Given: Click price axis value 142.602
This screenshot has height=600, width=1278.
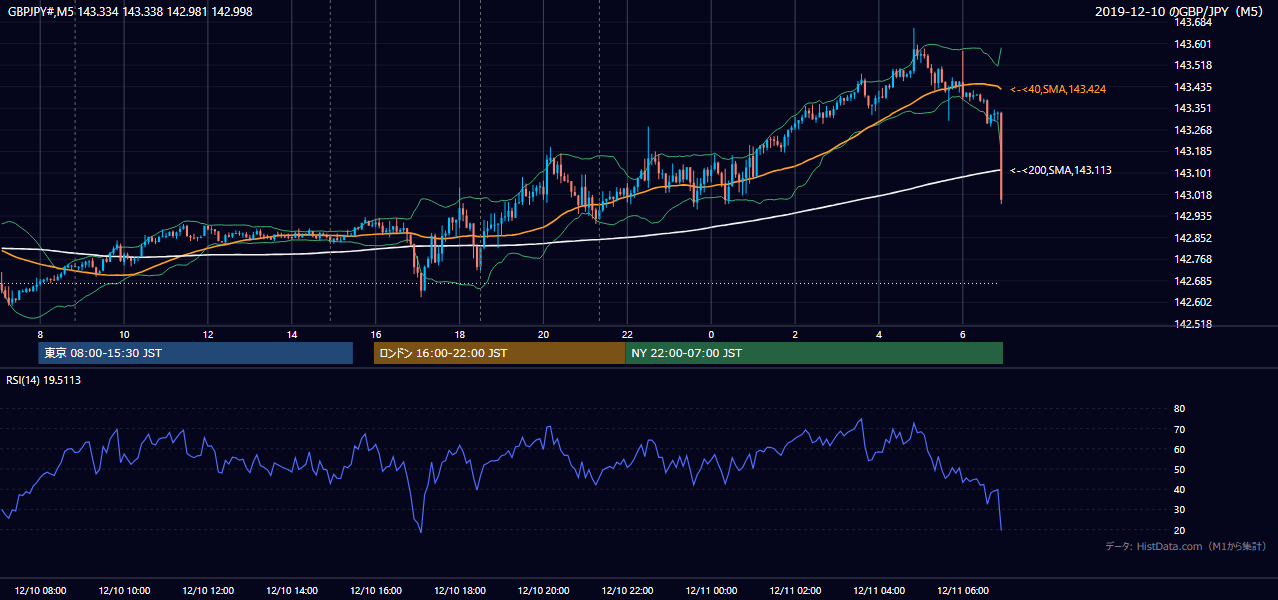Looking at the screenshot, I should [x=1193, y=303].
